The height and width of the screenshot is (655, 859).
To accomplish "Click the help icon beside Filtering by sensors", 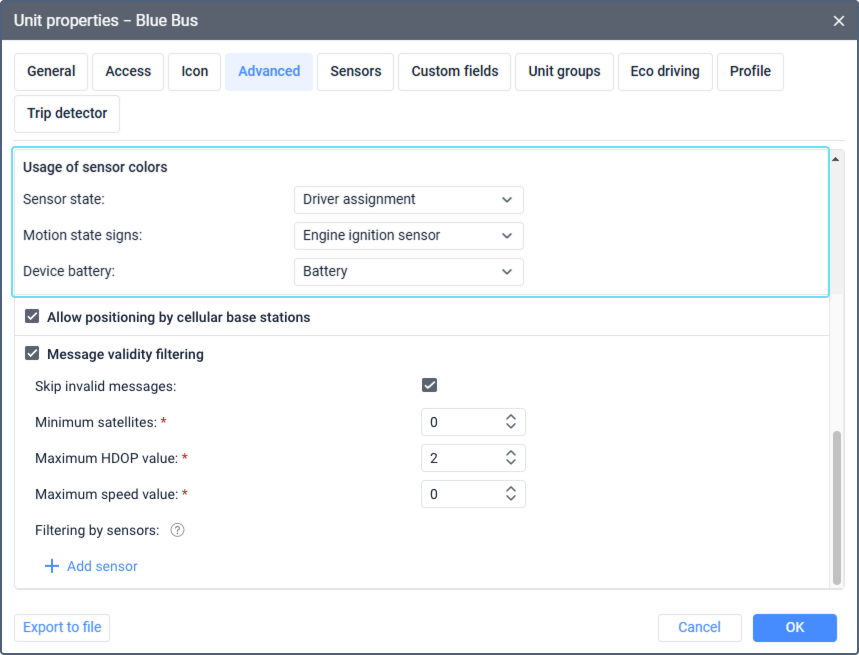I will [177, 530].
